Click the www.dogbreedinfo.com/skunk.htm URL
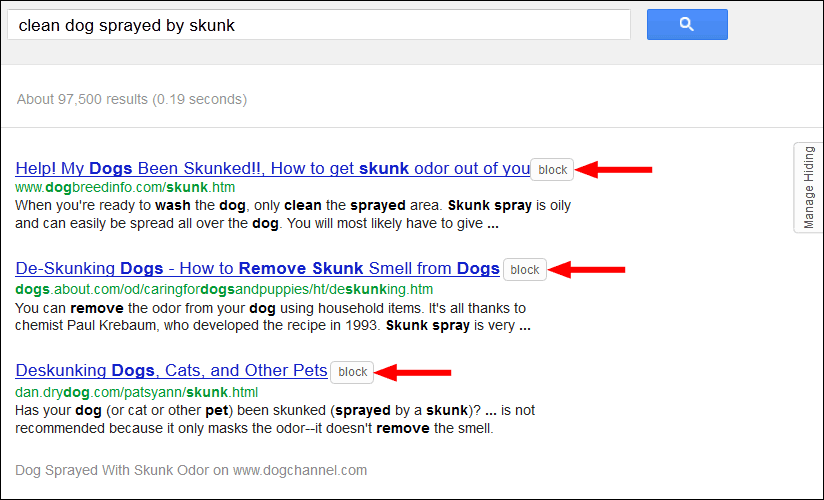This screenshot has height=500, width=824. pos(125,187)
